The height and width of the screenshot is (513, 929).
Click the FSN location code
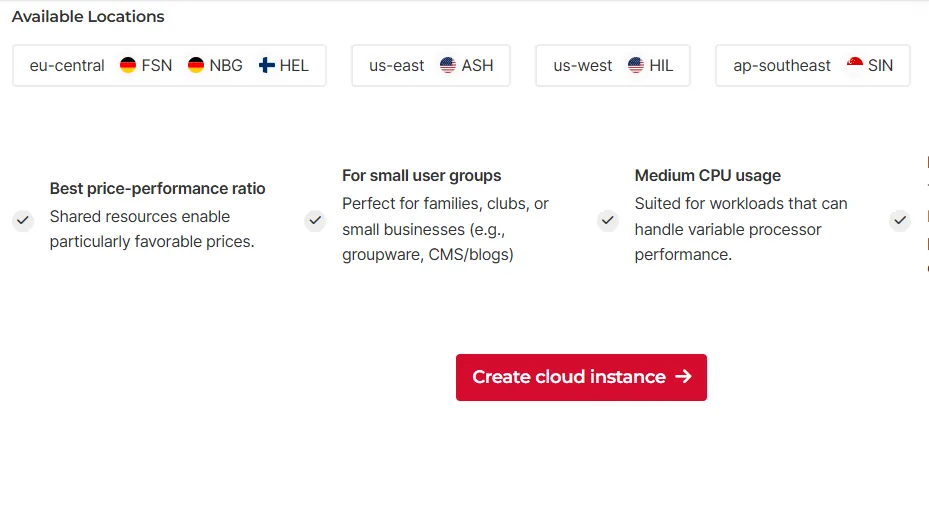point(157,66)
